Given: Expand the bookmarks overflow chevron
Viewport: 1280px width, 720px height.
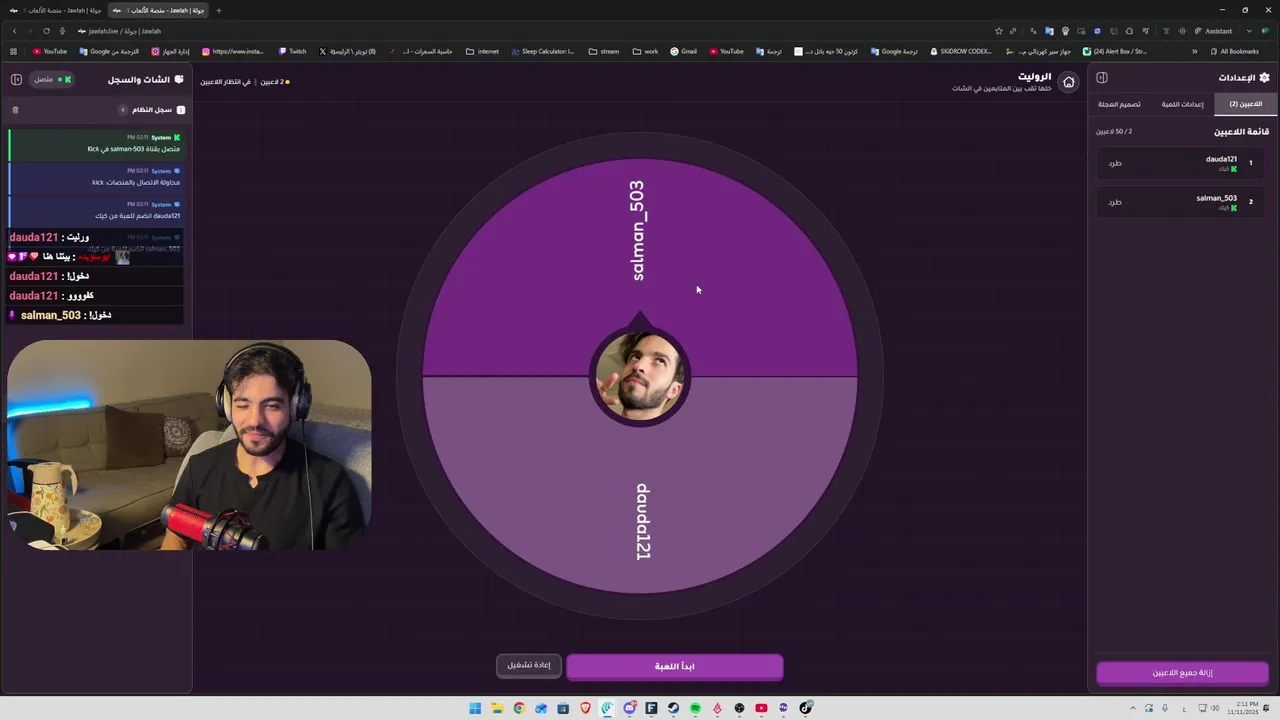Looking at the screenshot, I should 1194,51.
